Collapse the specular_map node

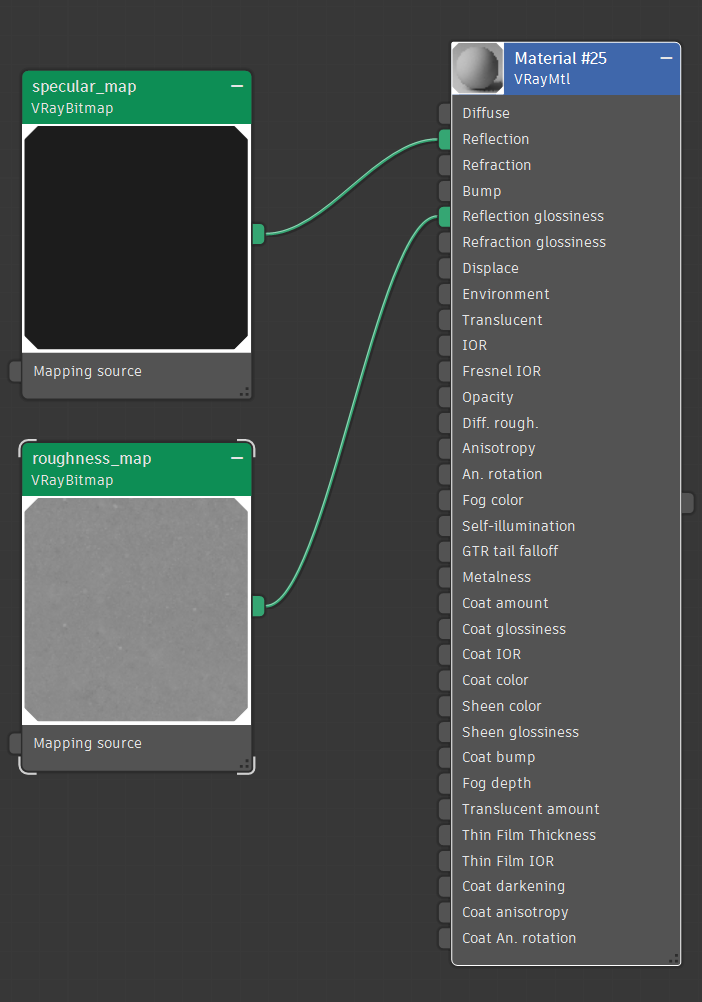click(x=237, y=87)
